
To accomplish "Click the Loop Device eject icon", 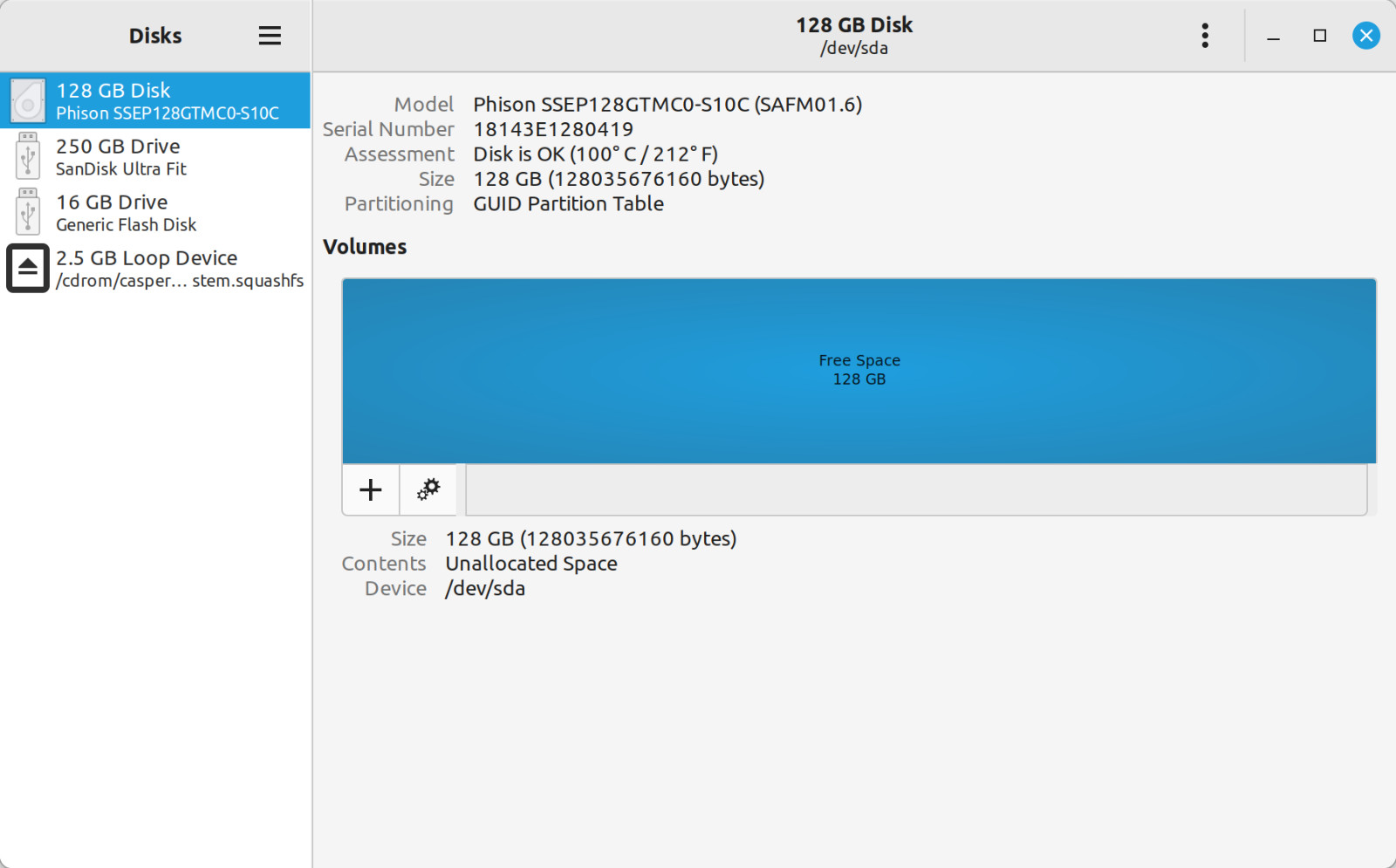I will tap(28, 268).
